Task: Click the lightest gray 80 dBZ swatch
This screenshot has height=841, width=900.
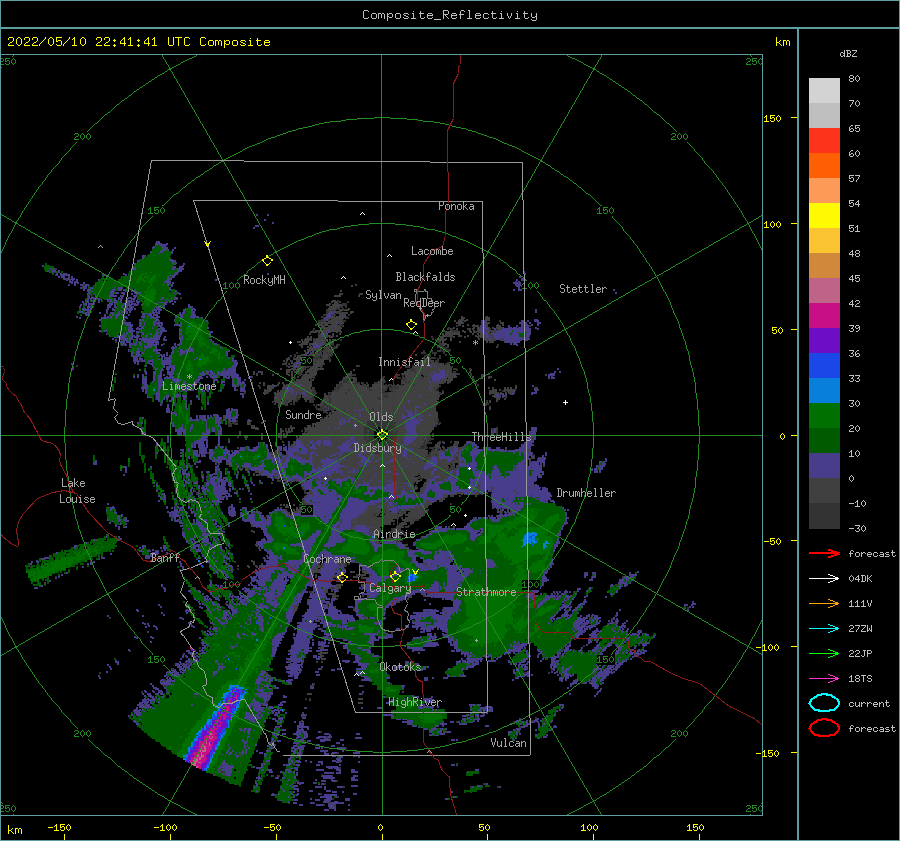Action: pos(824,90)
